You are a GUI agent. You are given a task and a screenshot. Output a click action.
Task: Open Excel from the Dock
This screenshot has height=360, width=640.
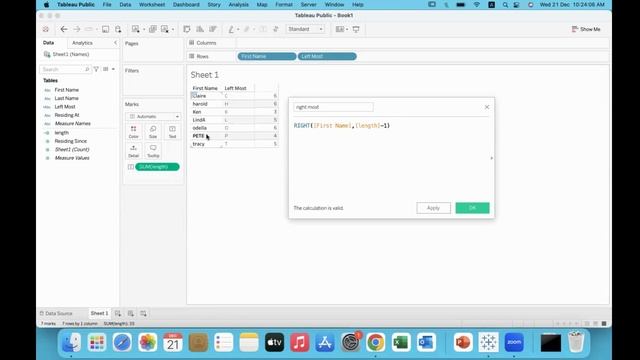point(401,342)
